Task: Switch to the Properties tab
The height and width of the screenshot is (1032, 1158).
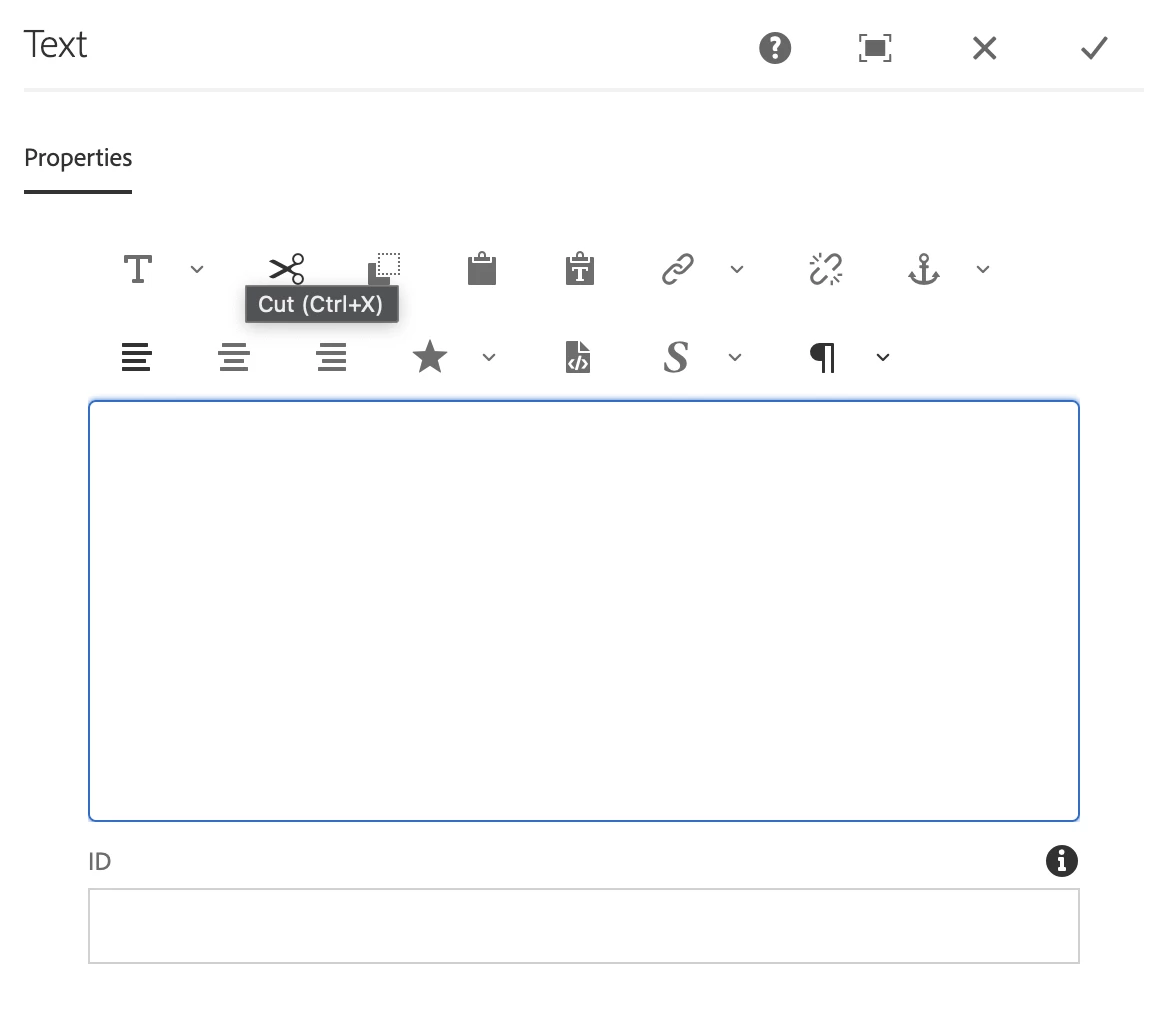Action: [x=78, y=158]
